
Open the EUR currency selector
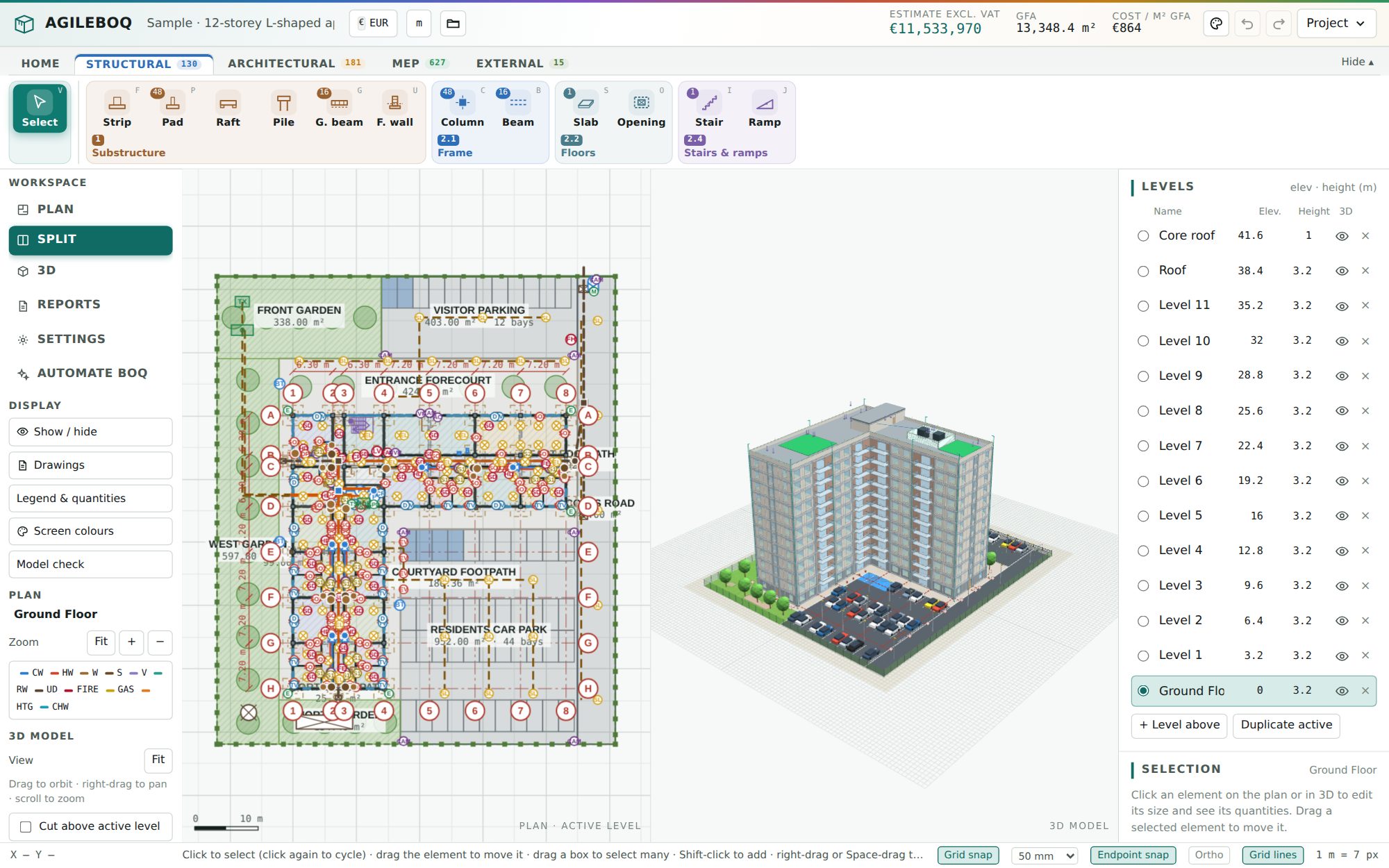(373, 23)
